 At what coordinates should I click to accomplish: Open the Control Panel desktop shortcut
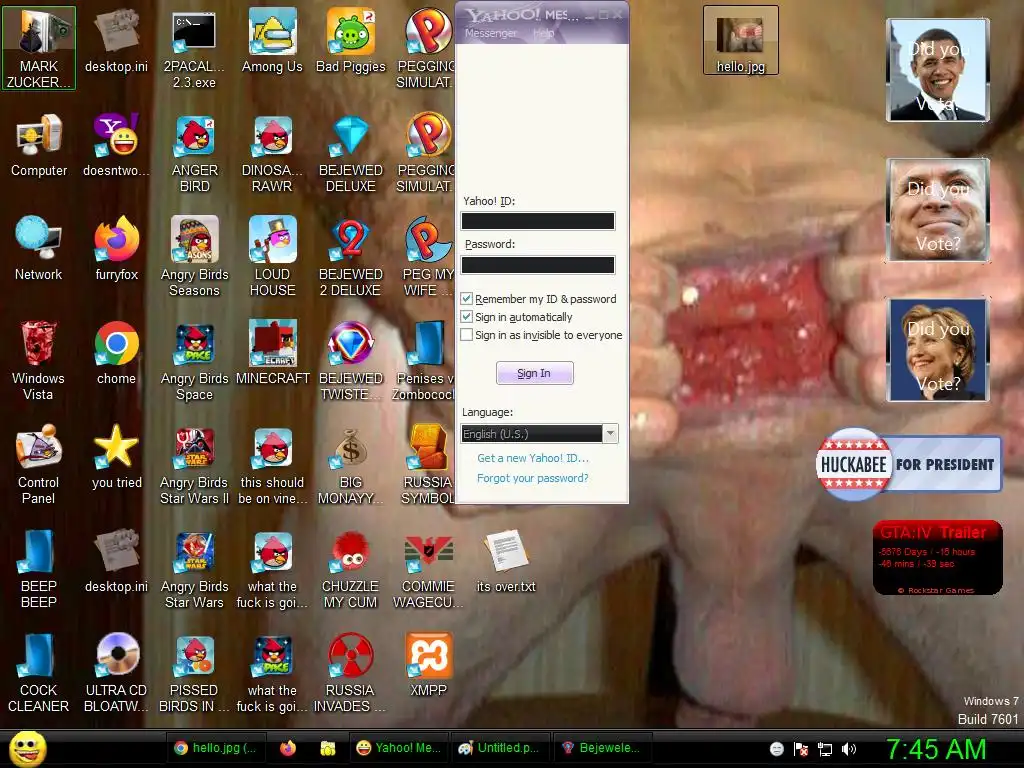[39, 465]
